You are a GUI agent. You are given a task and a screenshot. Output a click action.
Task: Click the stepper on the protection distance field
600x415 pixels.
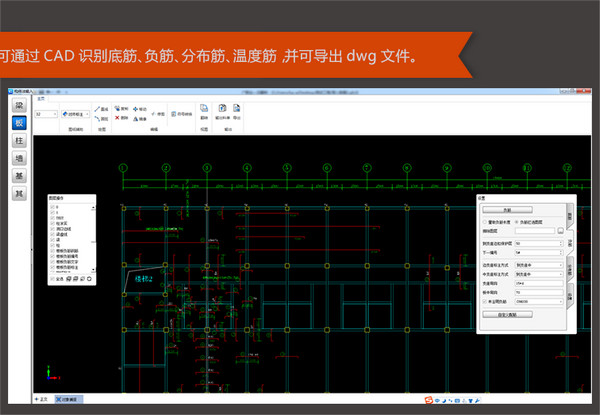tap(561, 243)
